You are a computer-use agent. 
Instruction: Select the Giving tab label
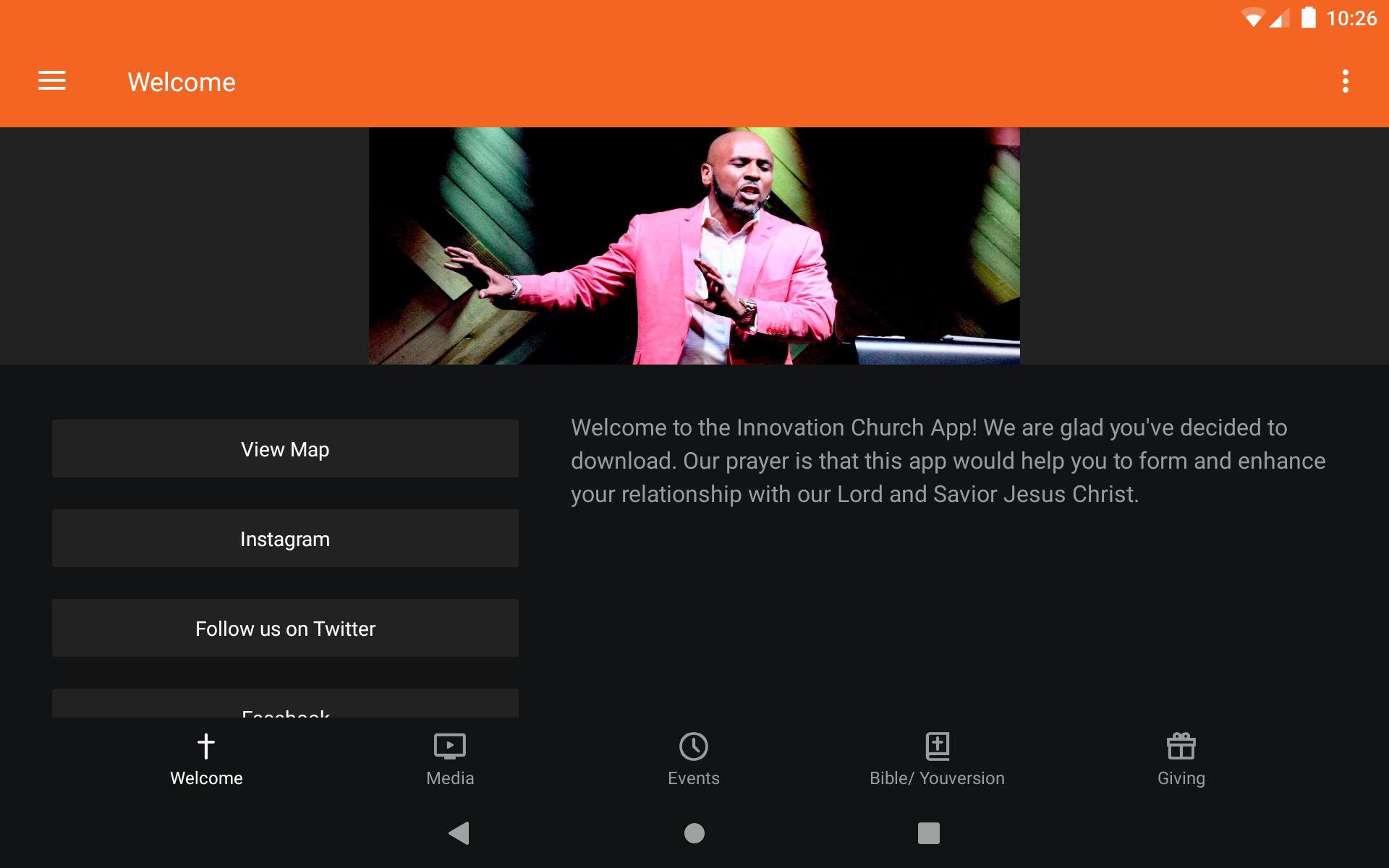1181,778
